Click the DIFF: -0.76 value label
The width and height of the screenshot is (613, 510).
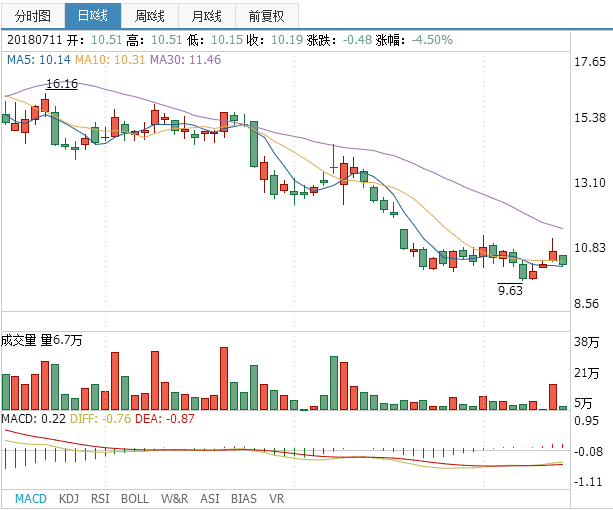pyautogui.click(x=100, y=419)
